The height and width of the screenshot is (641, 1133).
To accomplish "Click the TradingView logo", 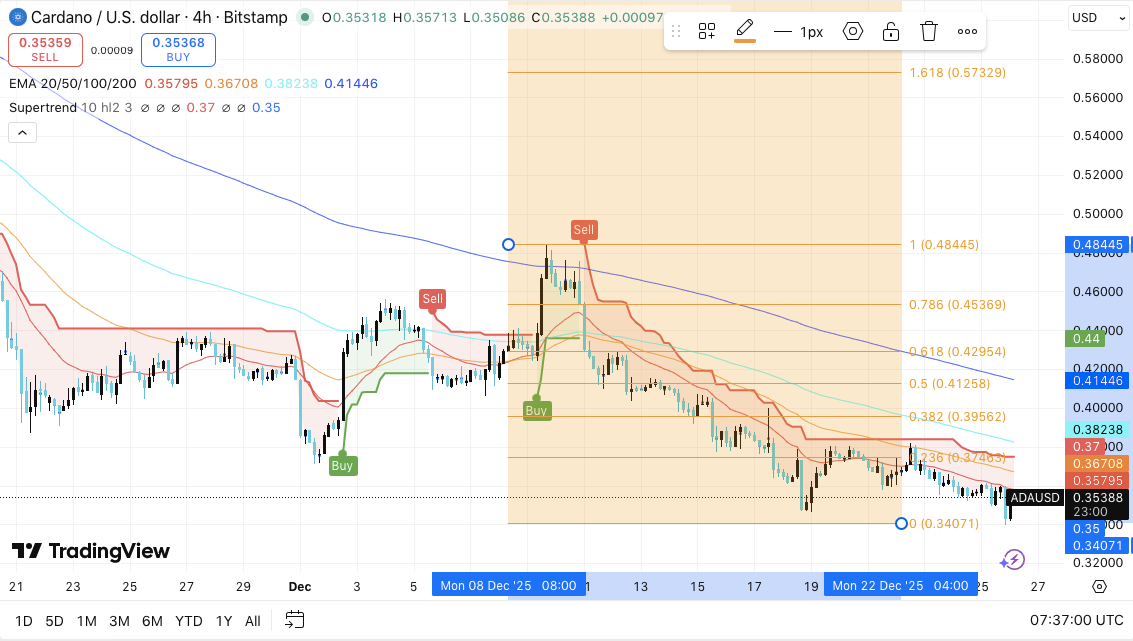I will click(91, 551).
